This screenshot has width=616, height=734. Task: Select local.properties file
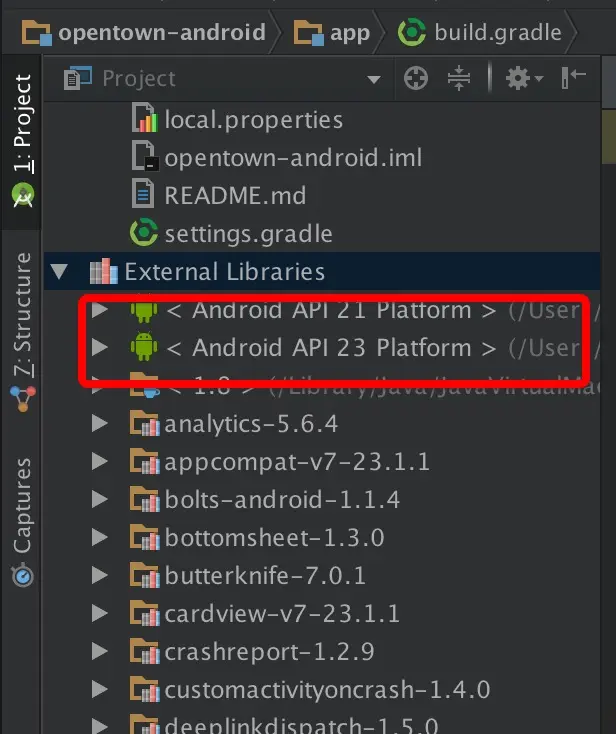click(253, 120)
